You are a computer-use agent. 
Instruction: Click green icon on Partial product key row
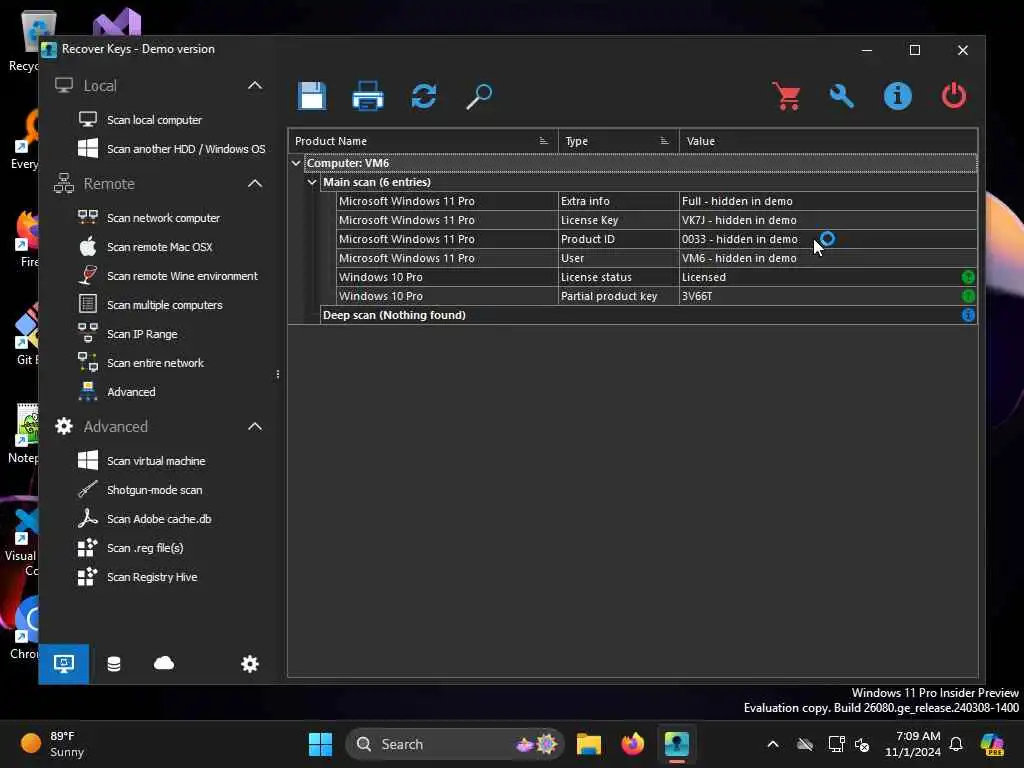coord(968,296)
